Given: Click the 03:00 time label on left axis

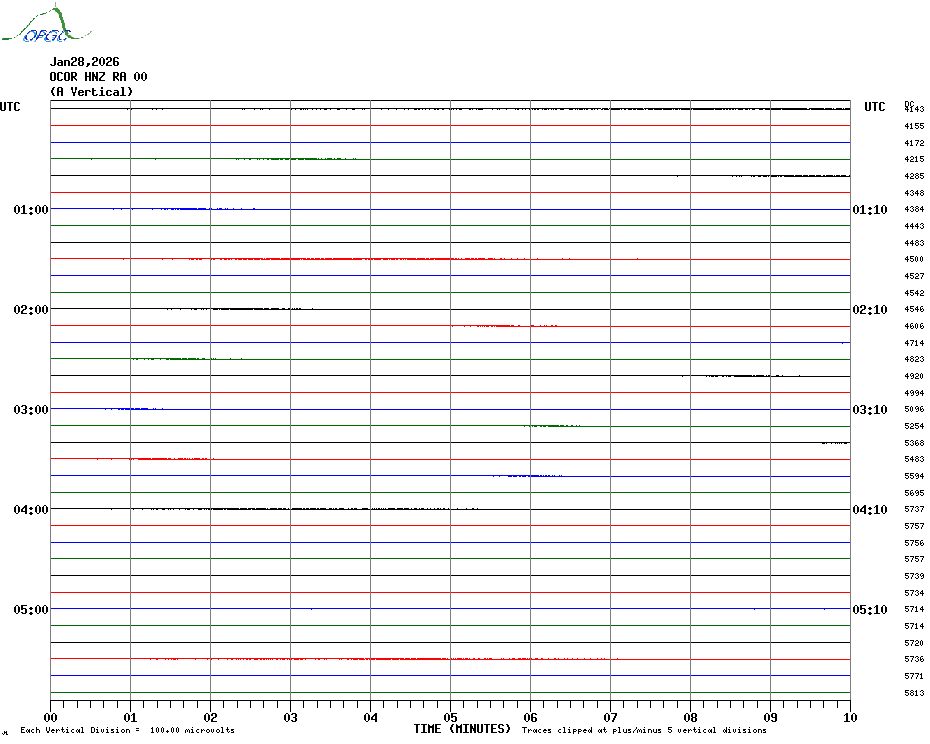Looking at the screenshot, I should coord(31,410).
